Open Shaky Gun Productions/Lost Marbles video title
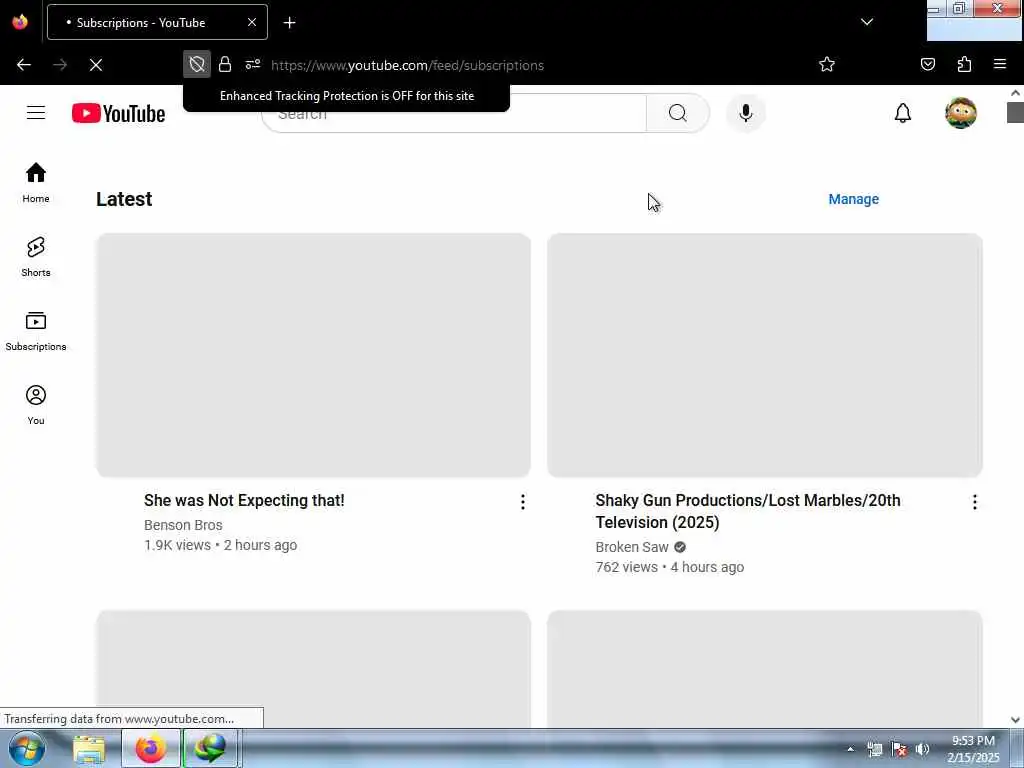The height and width of the screenshot is (768, 1024). 748,511
